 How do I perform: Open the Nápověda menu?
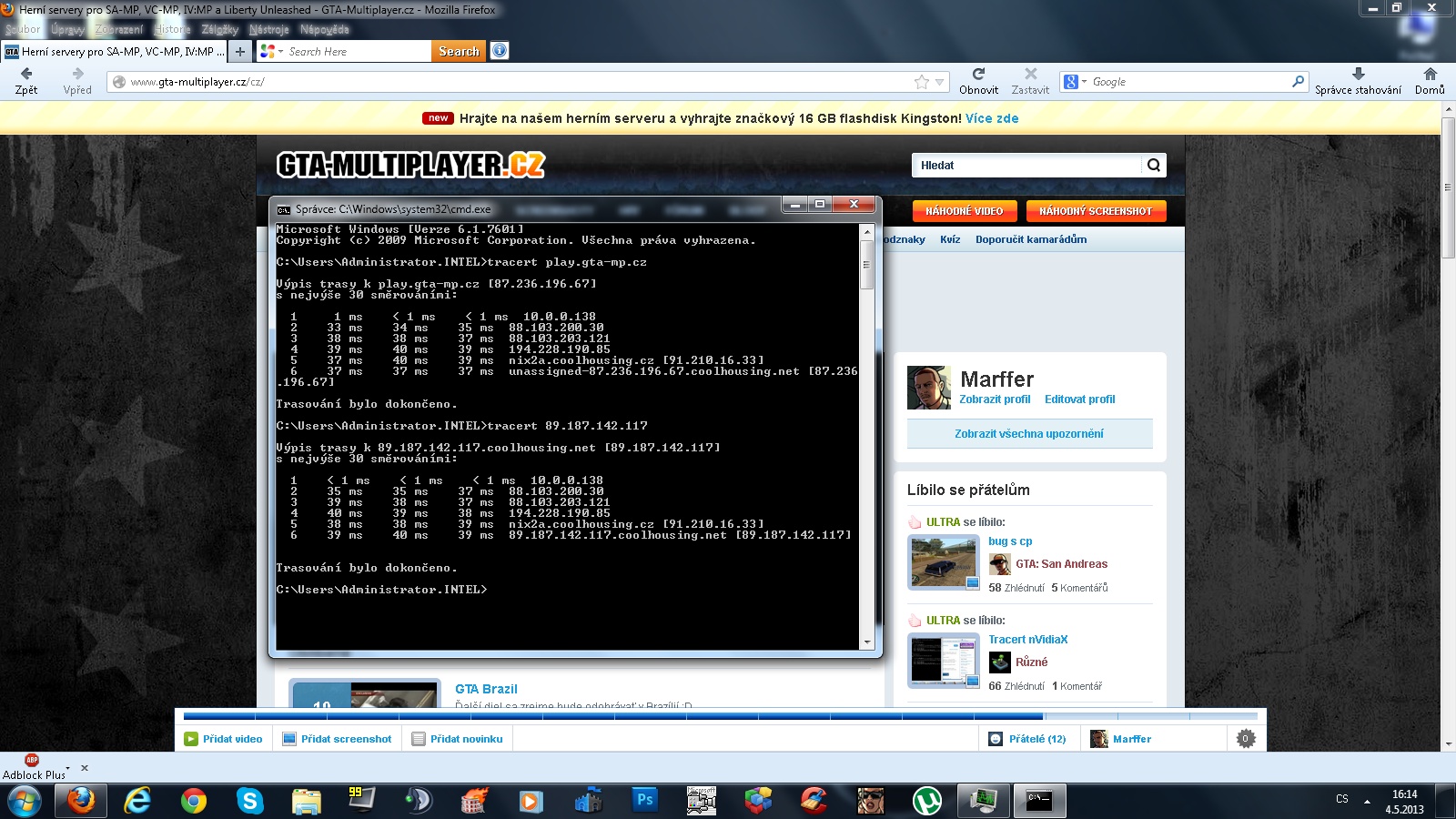(324, 29)
